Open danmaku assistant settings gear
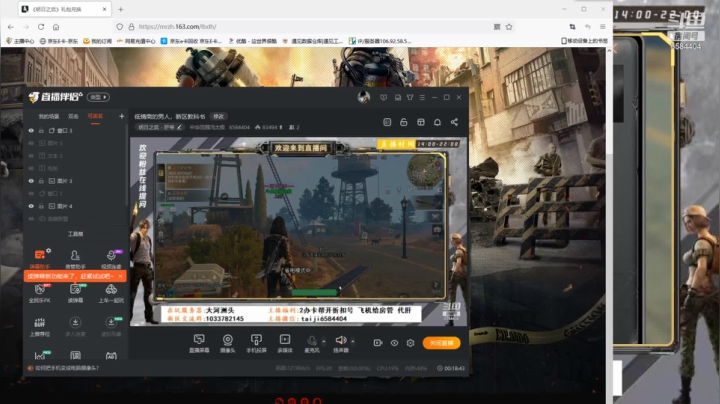Image resolution: width=720 pixels, height=404 pixels. pyautogui.click(x=49, y=251)
